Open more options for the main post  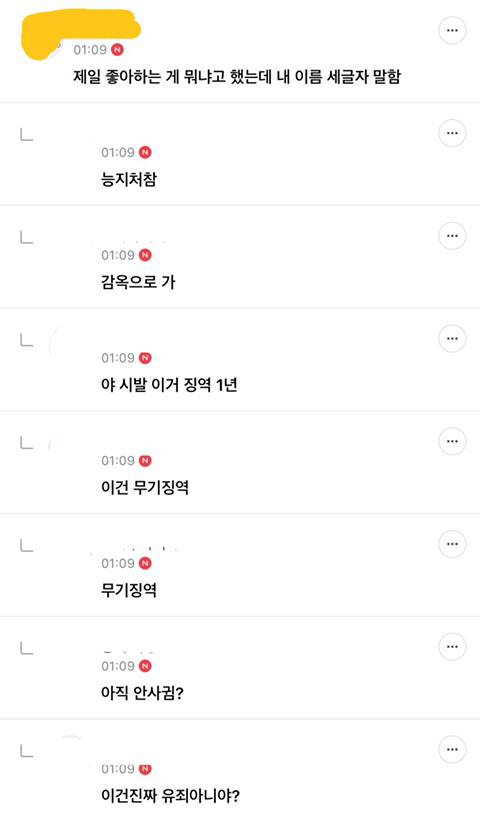coord(452,30)
